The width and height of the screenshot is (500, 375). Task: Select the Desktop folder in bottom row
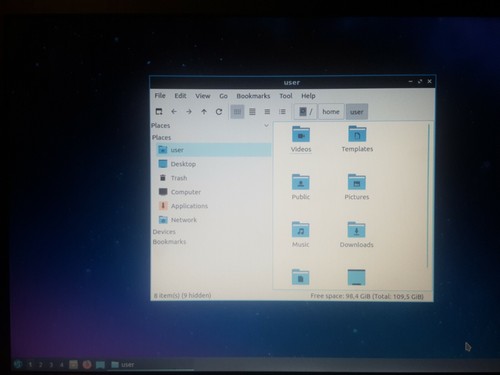(356, 277)
